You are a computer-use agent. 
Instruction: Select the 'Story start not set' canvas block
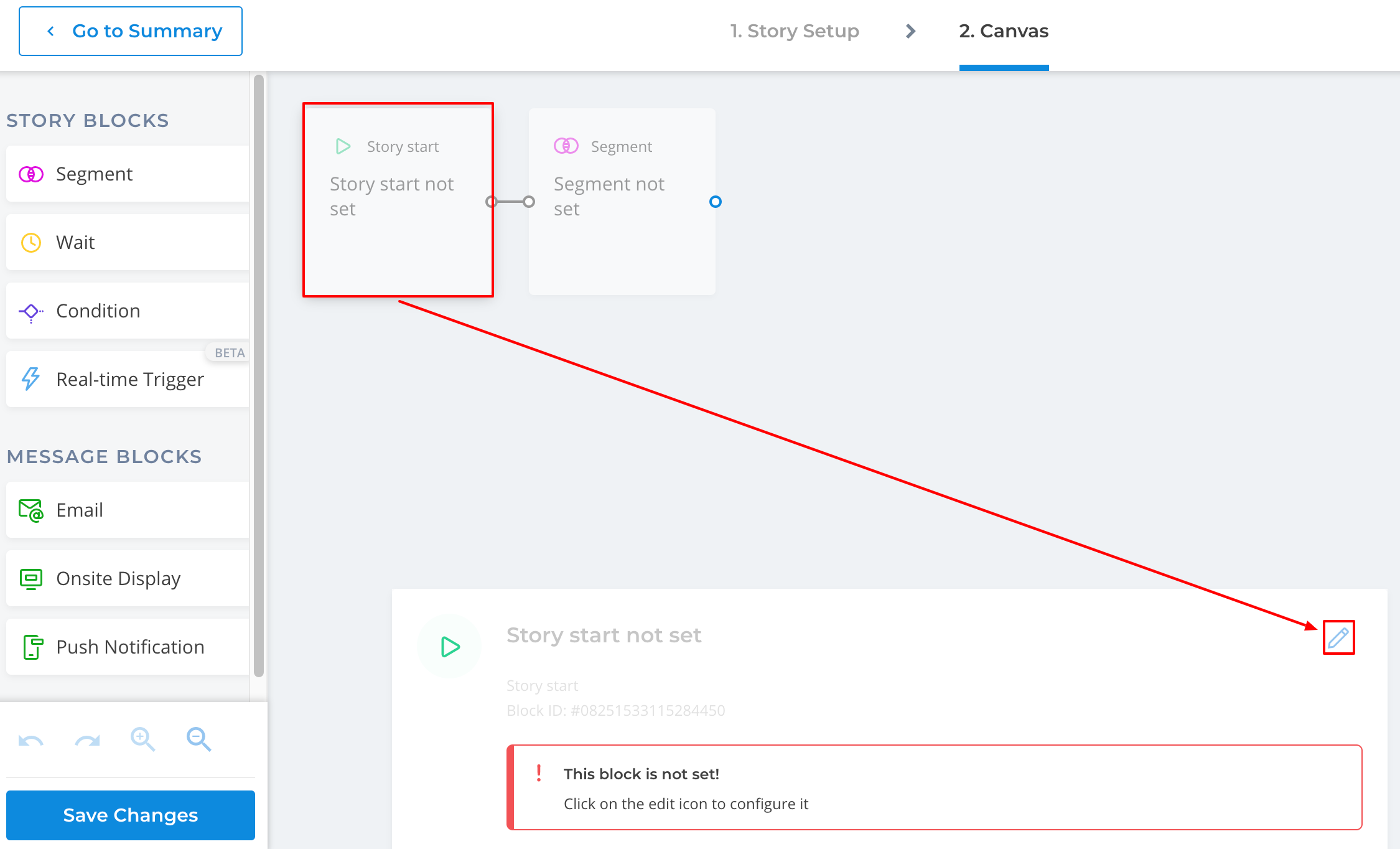(x=398, y=200)
